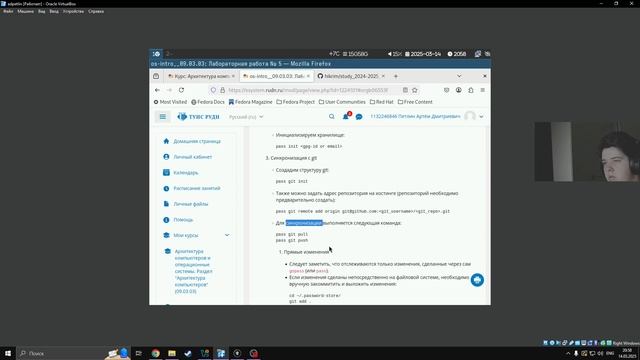640x360 pixels.
Task: Open messages chat bubble icon
Action: tap(359, 117)
